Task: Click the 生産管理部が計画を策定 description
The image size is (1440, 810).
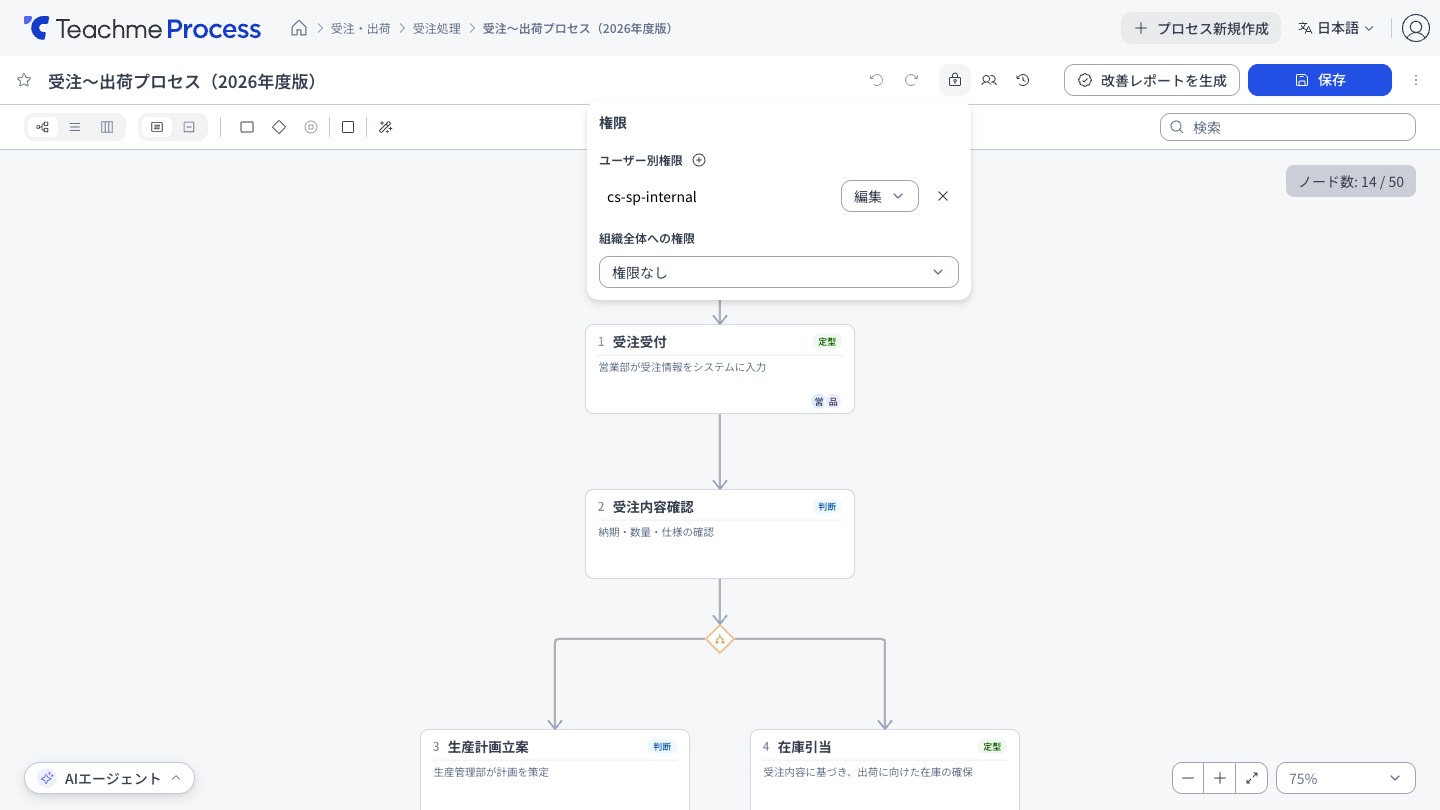Action: pos(491,772)
